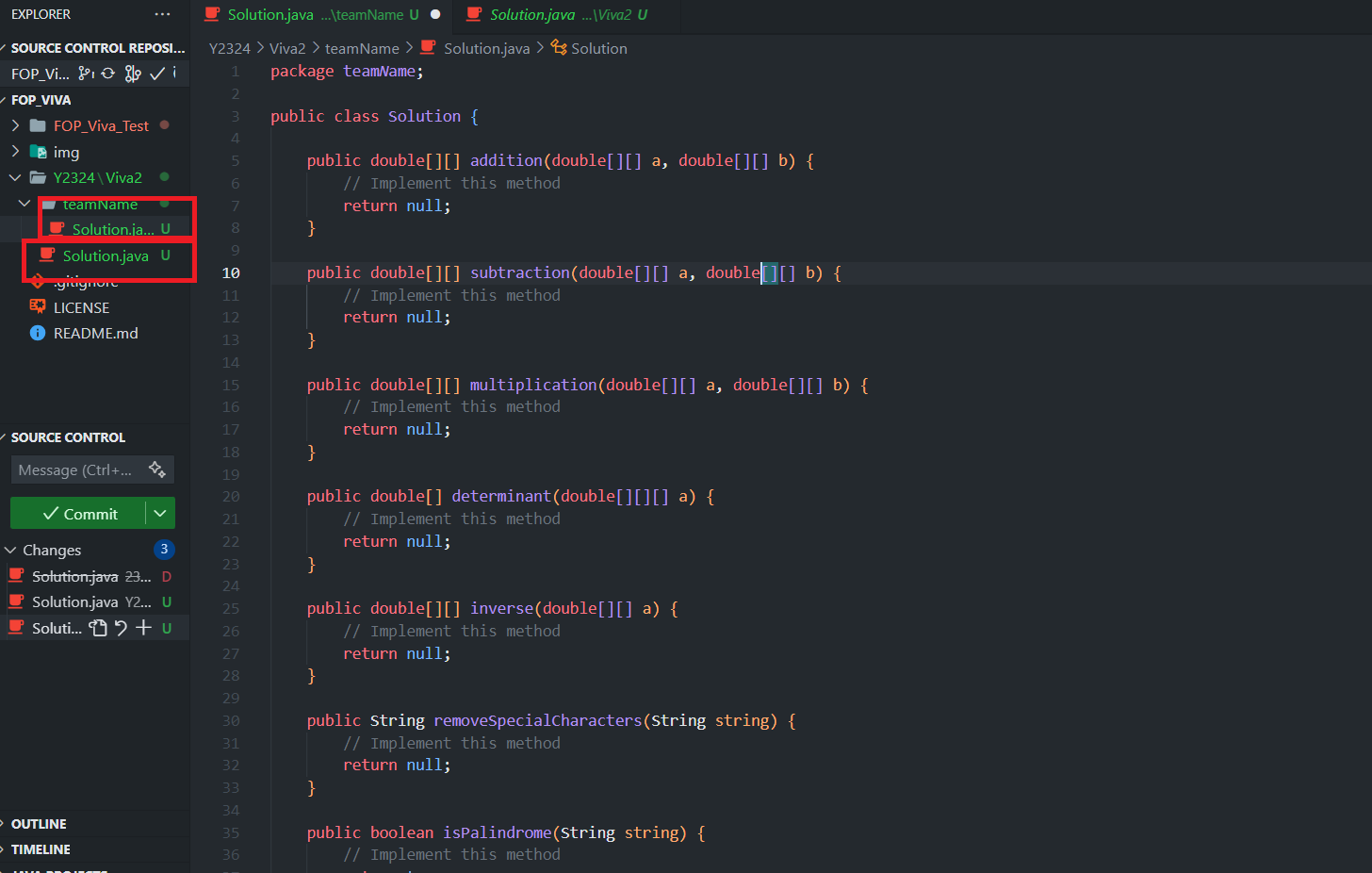This screenshot has height=873, width=1372.
Task: Click 'removeSpecialCharacters' method name in code
Action: pos(538,720)
